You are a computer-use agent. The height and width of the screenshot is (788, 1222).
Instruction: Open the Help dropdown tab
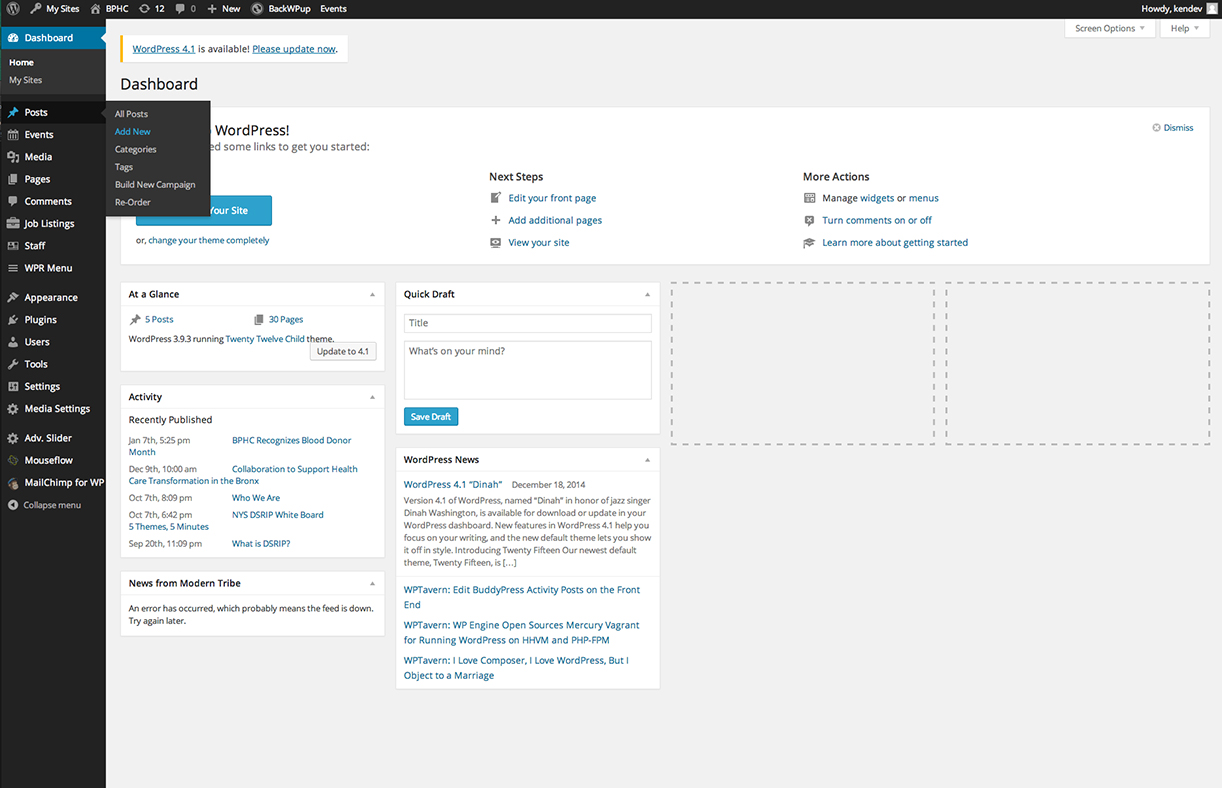tap(1184, 29)
